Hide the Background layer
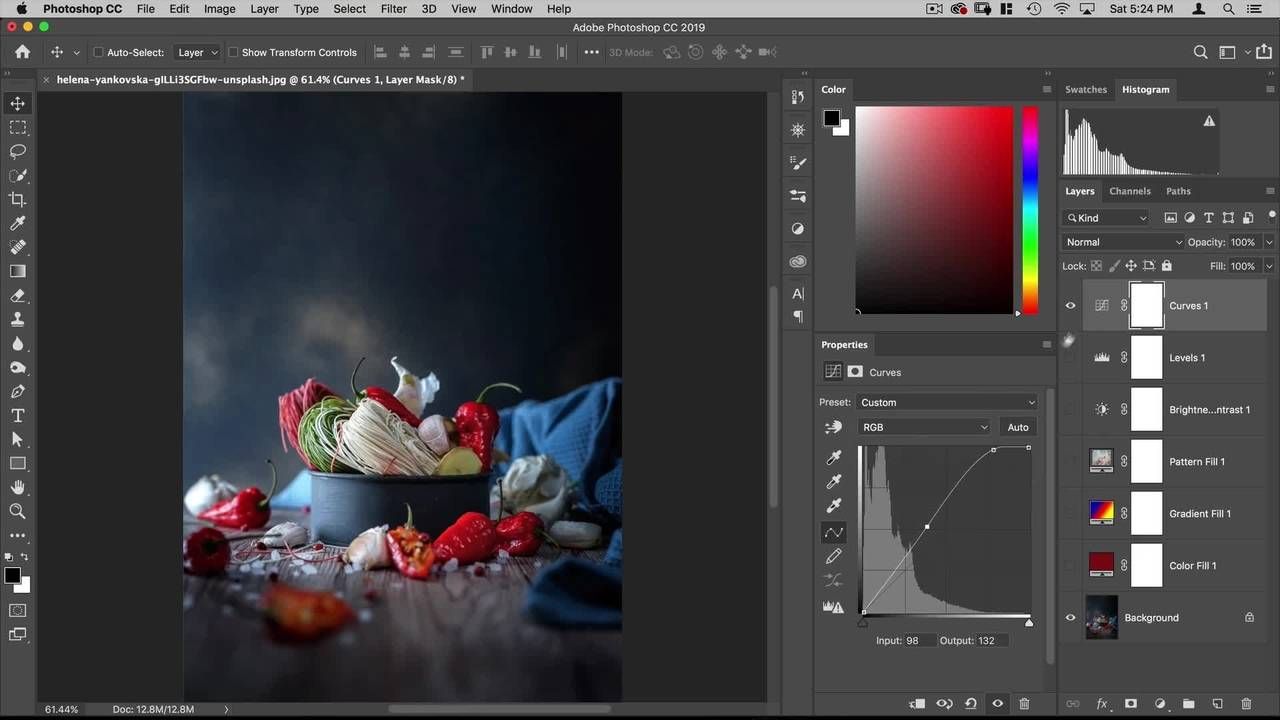1280x720 pixels. [1070, 618]
